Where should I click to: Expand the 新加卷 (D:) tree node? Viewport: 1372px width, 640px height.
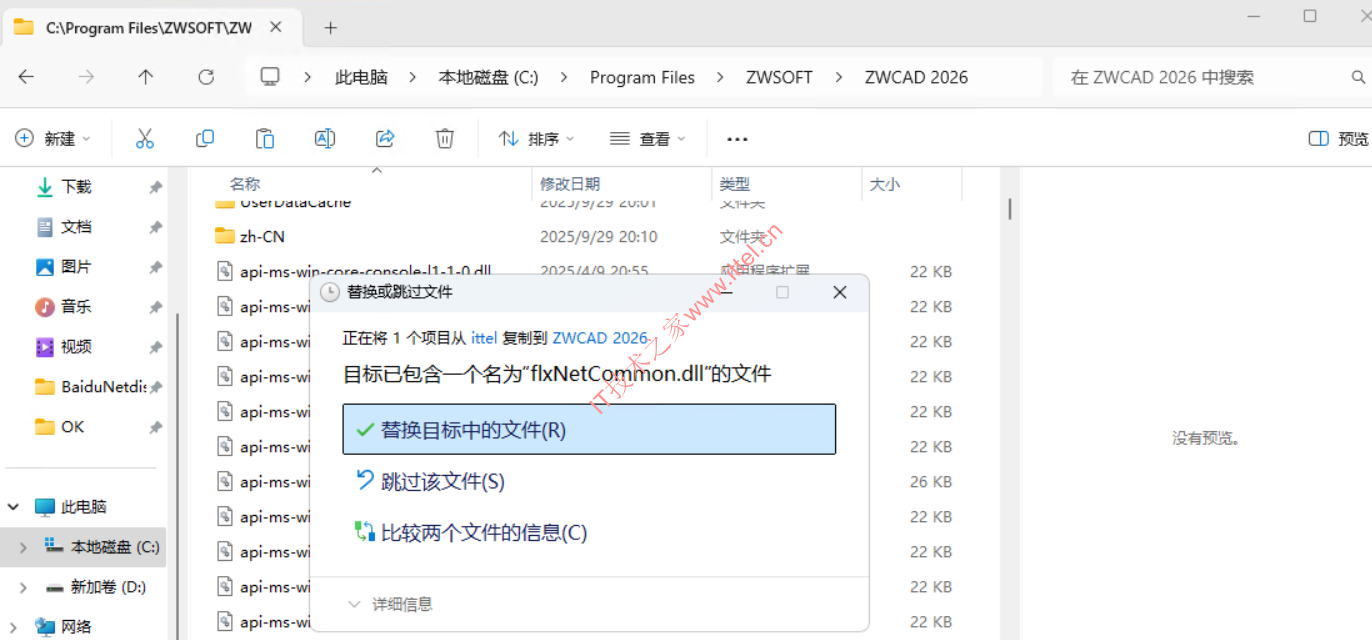pyautogui.click(x=23, y=587)
